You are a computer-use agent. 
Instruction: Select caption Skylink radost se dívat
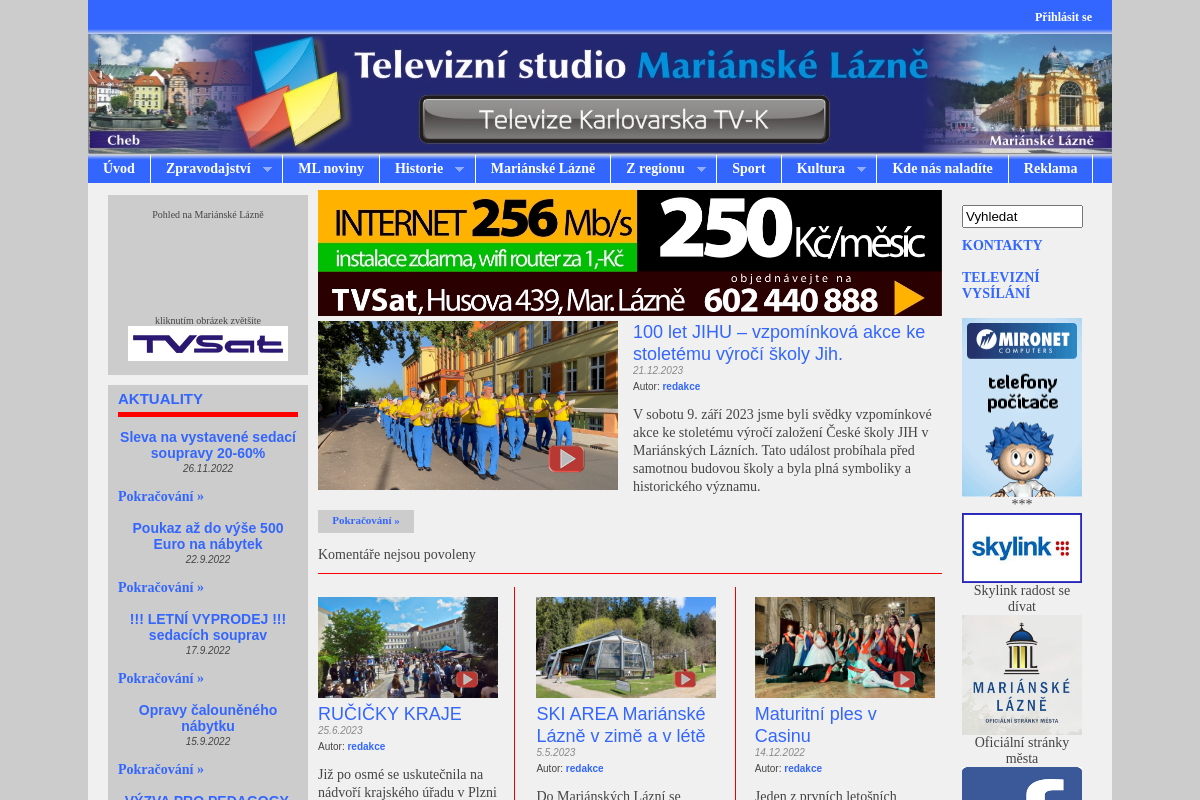(1022, 598)
